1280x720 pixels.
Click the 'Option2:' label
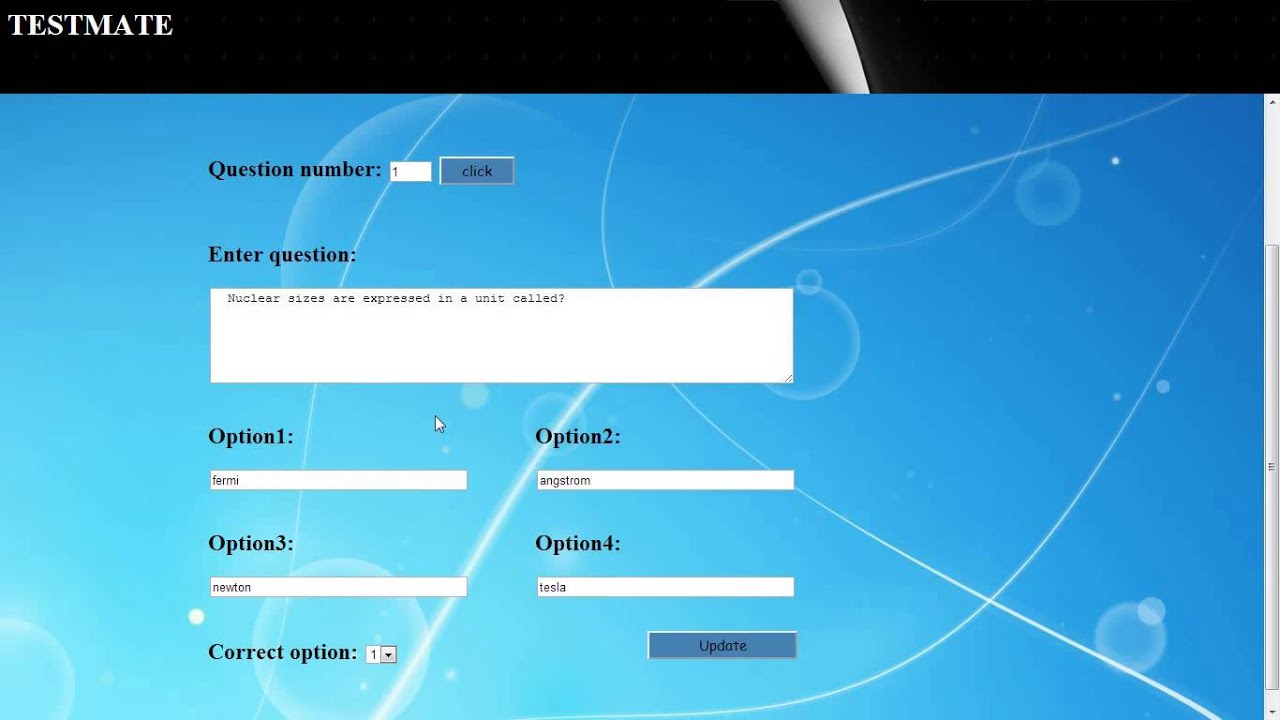pyautogui.click(x=578, y=436)
